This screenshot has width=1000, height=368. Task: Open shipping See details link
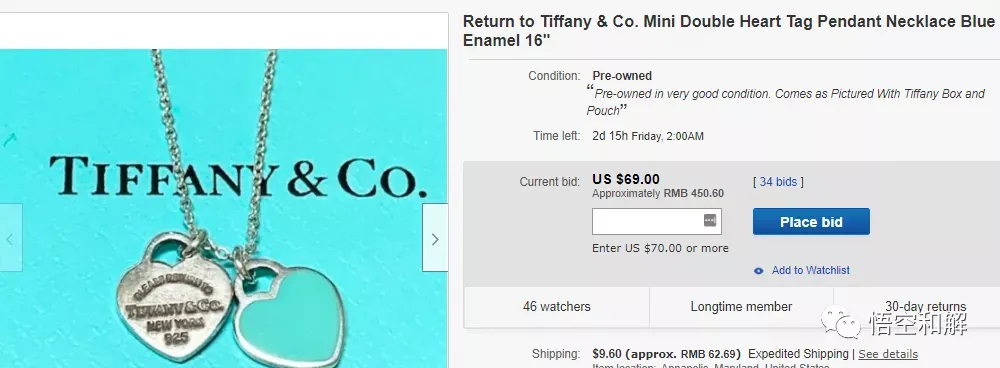(888, 354)
